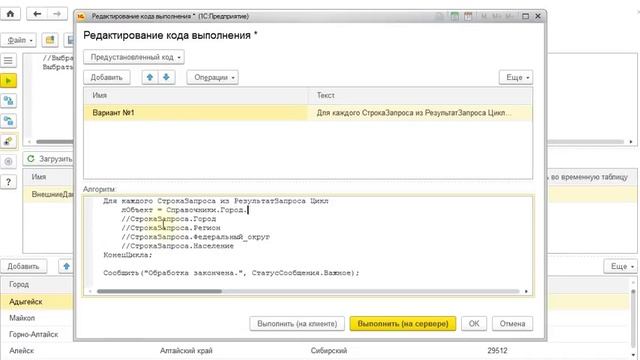Click the во временную таблицу column header
The image size is (640, 360).
(x=589, y=177)
